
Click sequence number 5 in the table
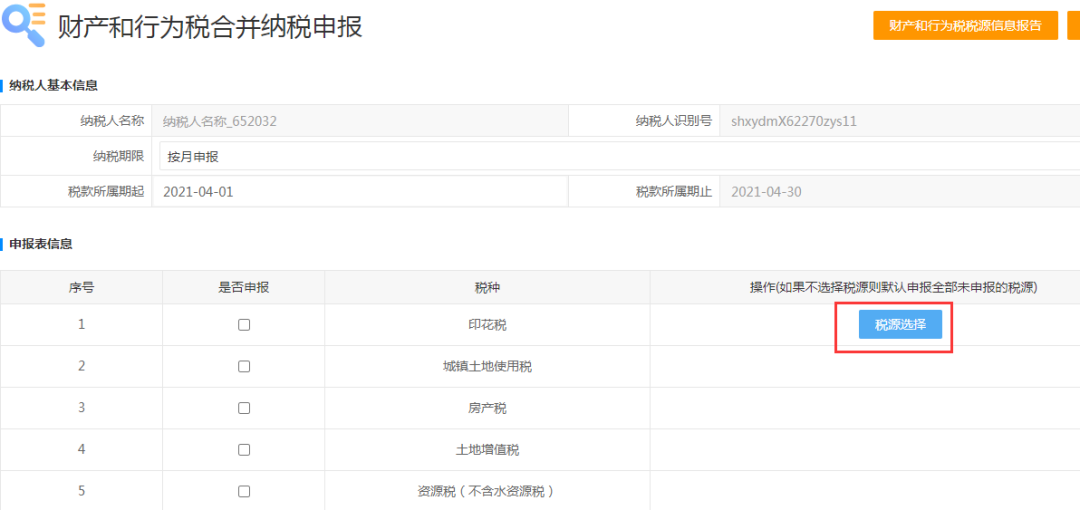[81, 491]
